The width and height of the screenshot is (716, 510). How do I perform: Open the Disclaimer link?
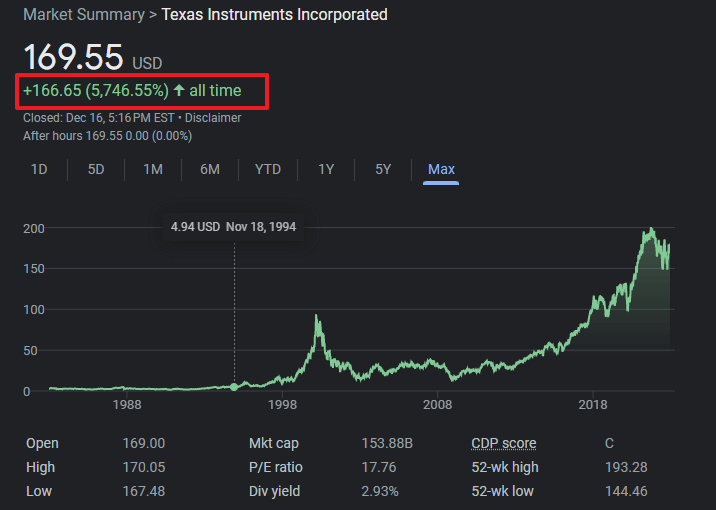(213, 118)
